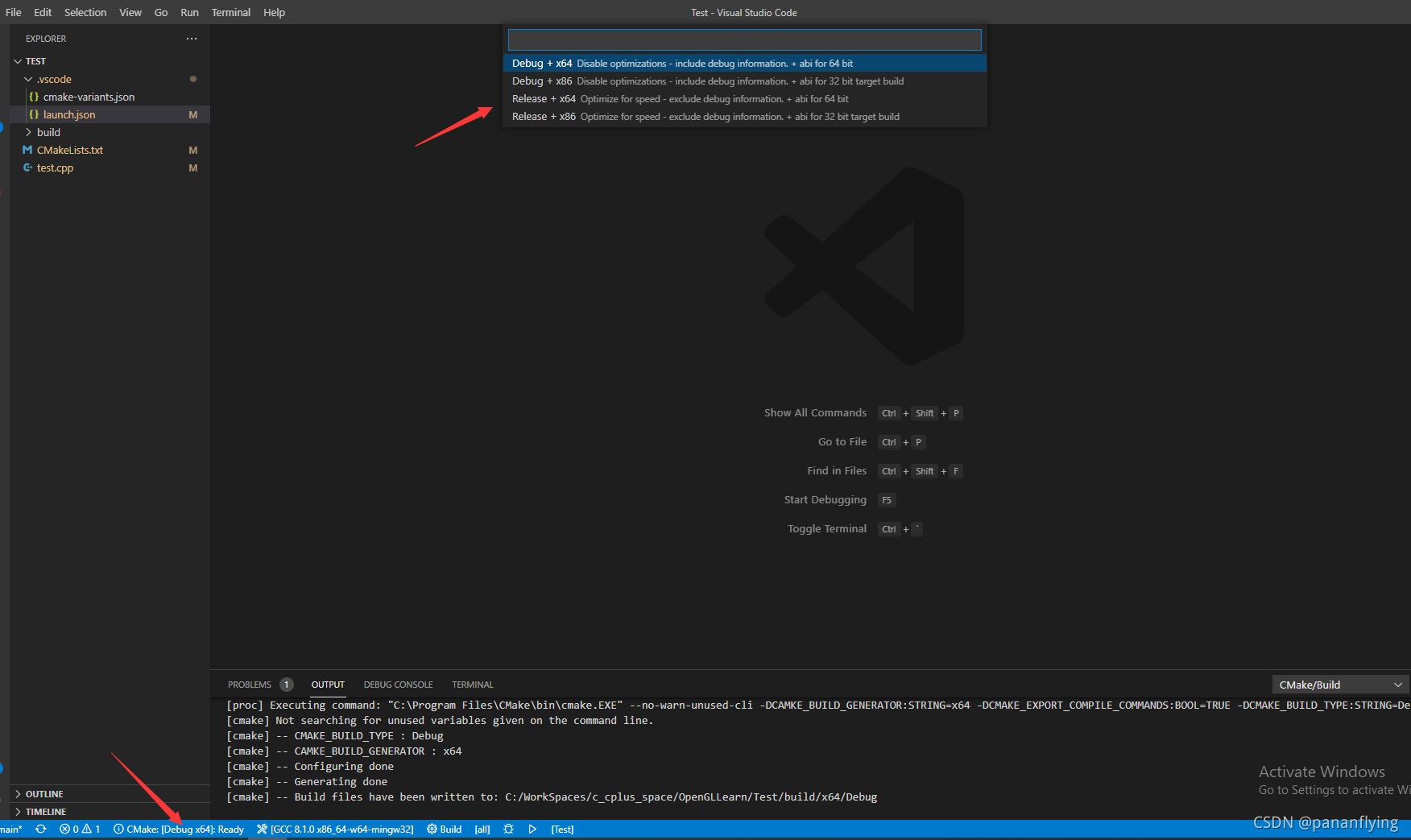Viewport: 1411px width, 840px height.
Task: Open the Selection menu
Action: tap(85, 12)
